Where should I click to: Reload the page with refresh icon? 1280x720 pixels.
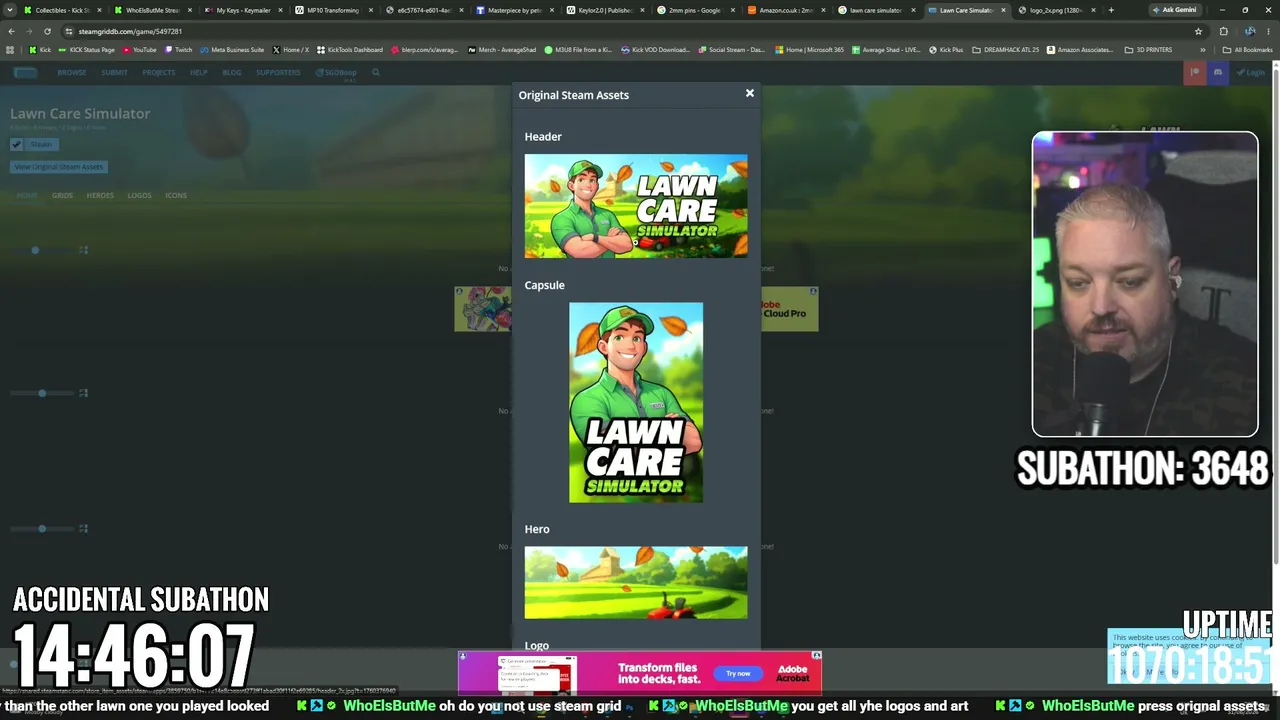tap(47, 31)
